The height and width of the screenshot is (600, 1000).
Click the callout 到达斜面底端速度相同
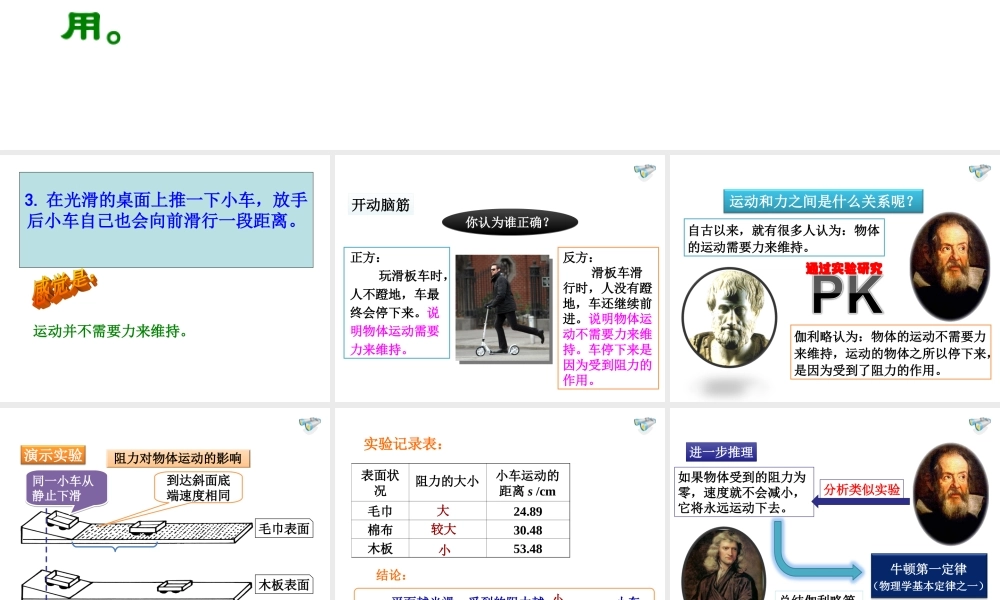click(x=198, y=487)
